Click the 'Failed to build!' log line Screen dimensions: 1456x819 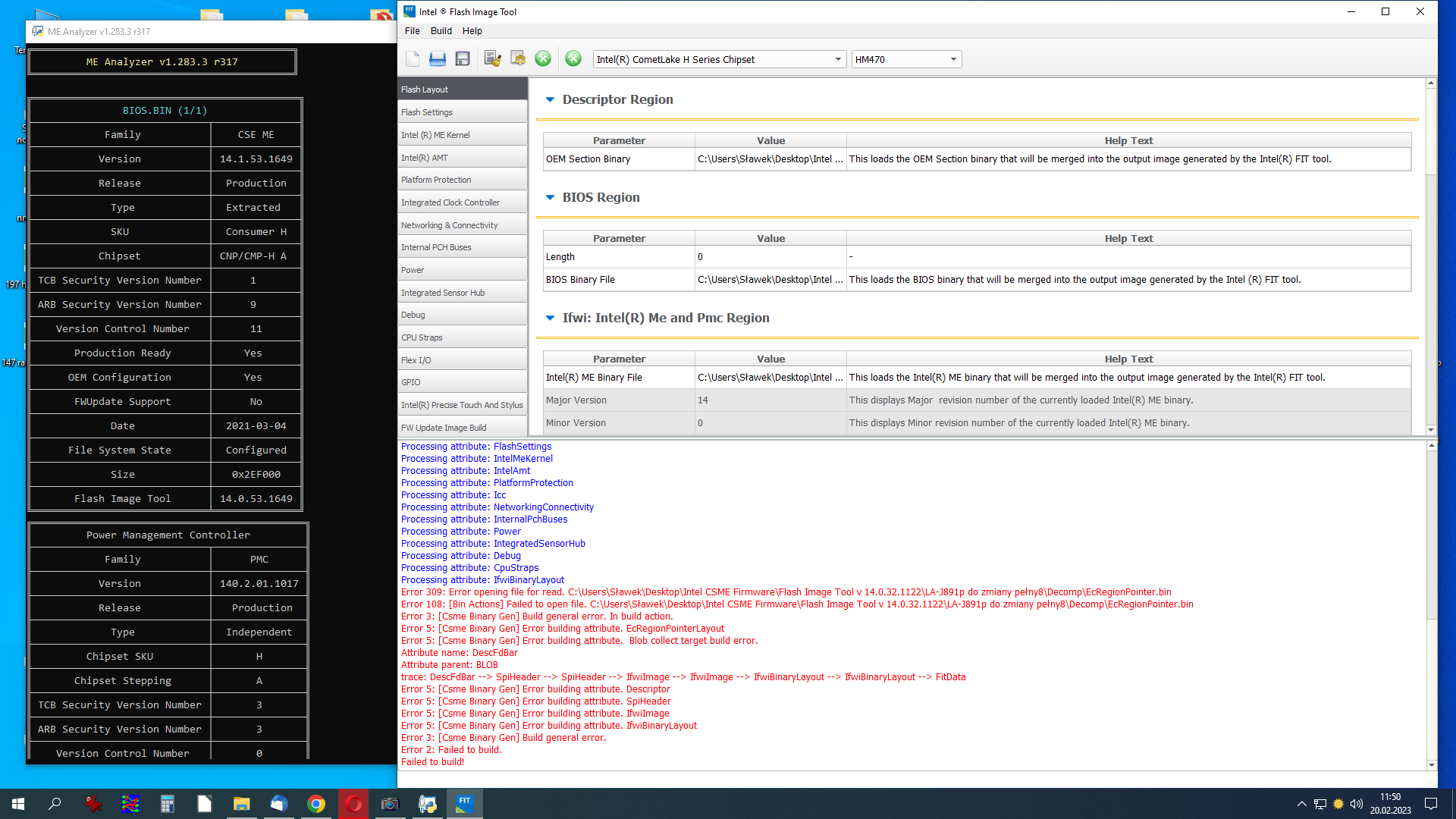[432, 762]
